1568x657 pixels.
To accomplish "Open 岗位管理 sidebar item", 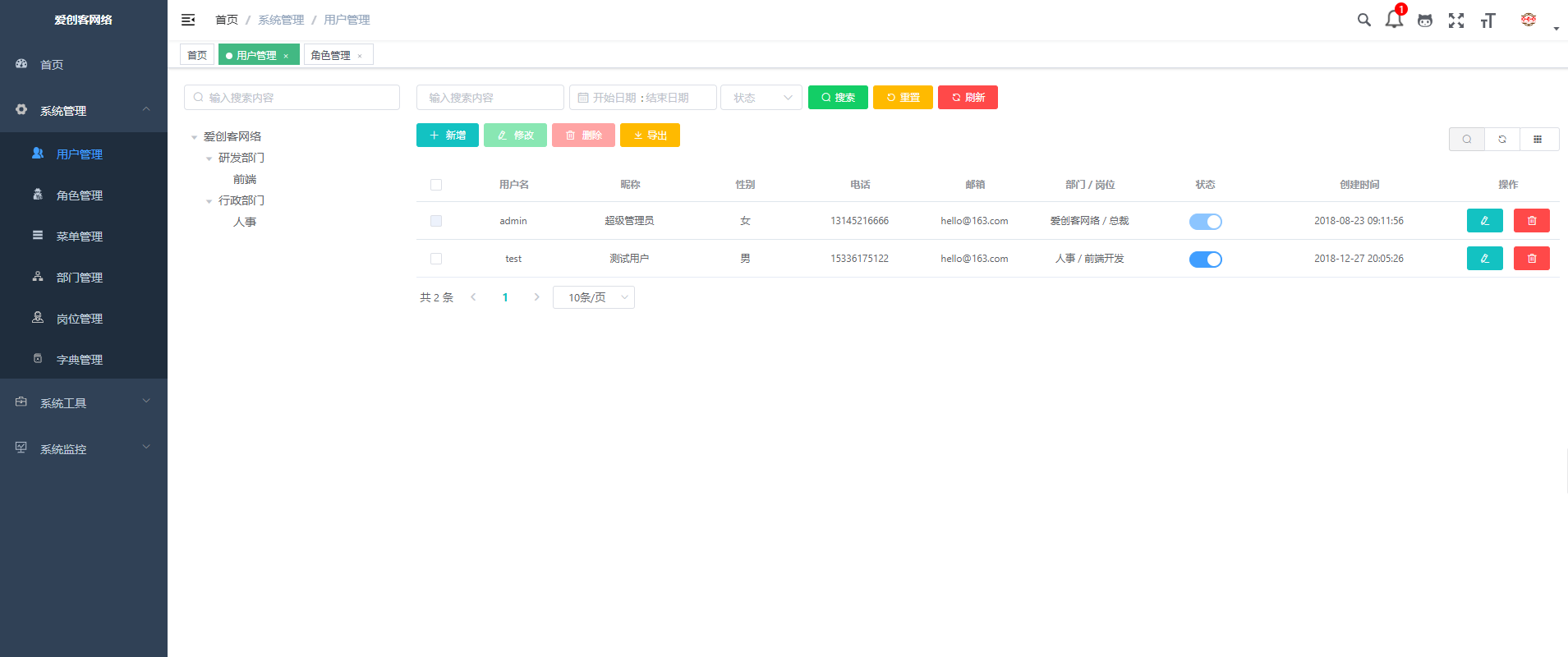I will pyautogui.click(x=84, y=318).
